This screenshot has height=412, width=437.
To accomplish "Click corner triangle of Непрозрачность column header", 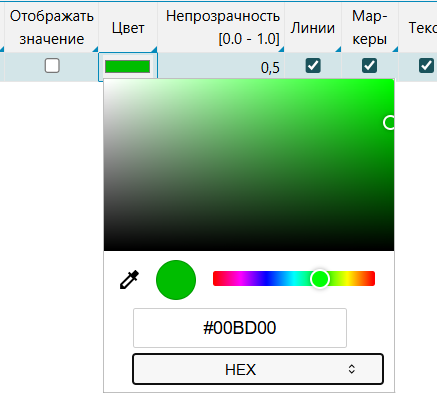I will pos(281,49).
